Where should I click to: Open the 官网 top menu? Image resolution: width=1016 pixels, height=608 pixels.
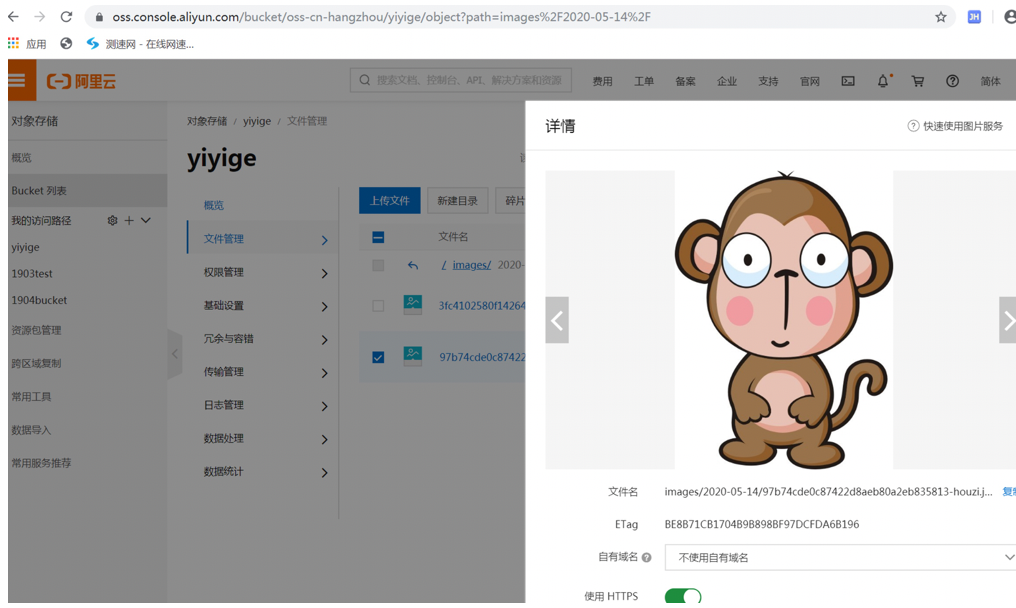[x=809, y=81]
